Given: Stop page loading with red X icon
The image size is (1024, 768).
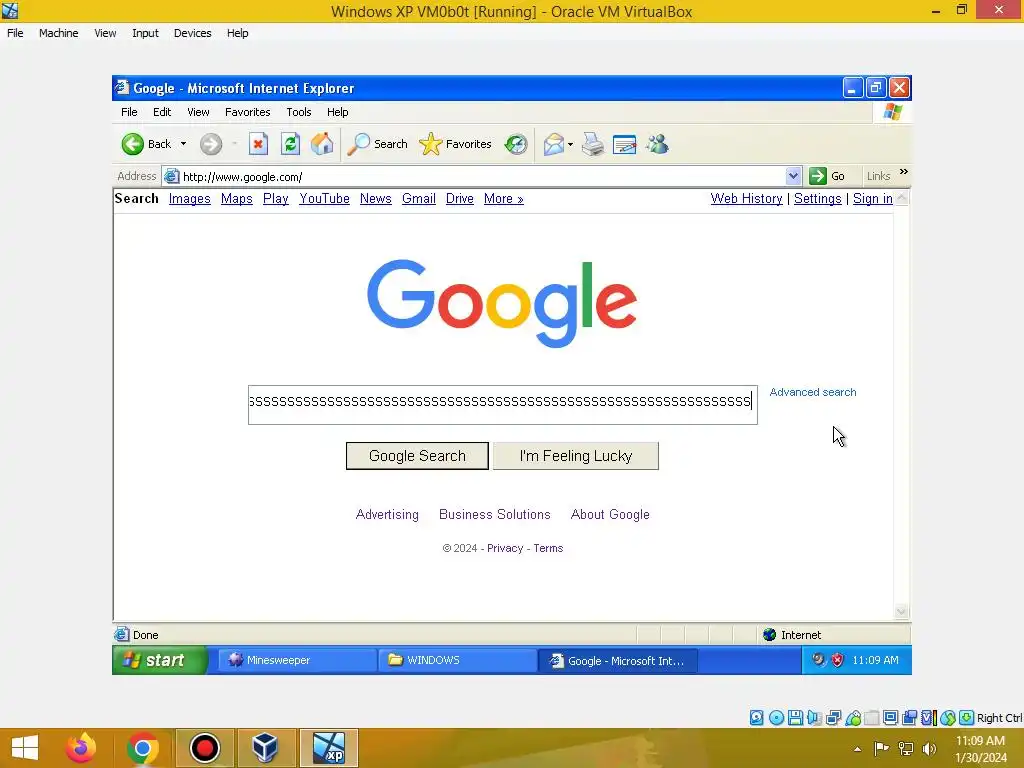Looking at the screenshot, I should coord(259,144).
